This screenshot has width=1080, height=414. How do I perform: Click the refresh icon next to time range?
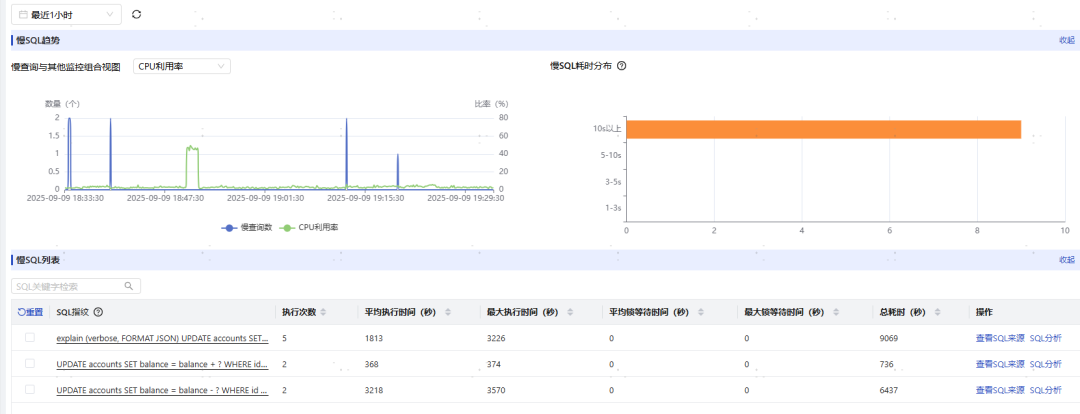136,14
